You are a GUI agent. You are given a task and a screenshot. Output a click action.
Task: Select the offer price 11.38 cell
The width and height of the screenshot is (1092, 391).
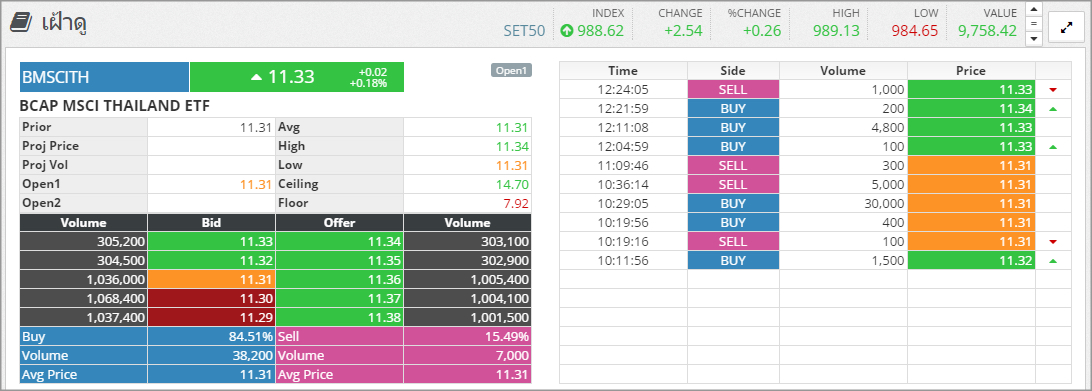pos(340,317)
